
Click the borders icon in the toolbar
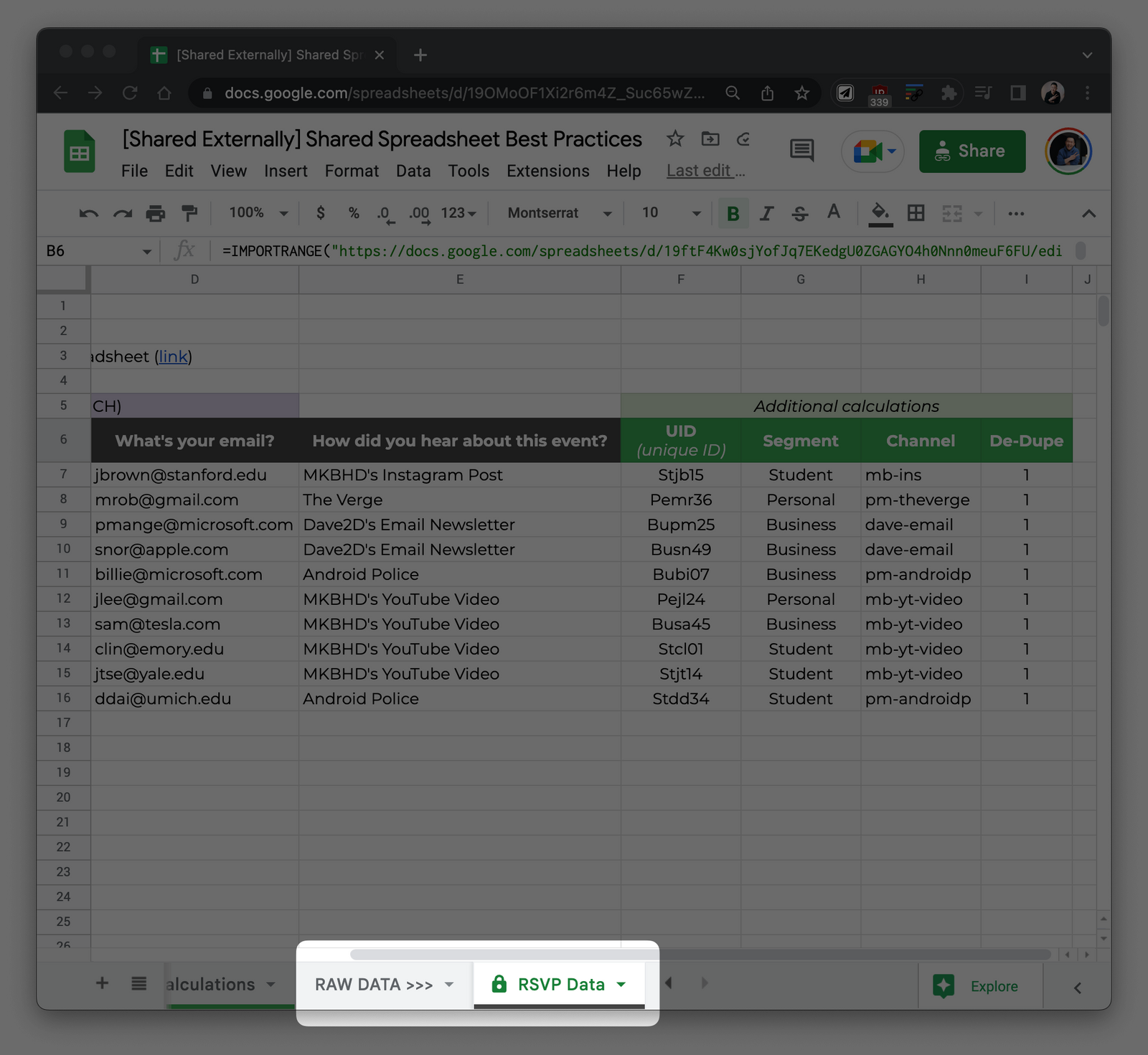[916, 213]
